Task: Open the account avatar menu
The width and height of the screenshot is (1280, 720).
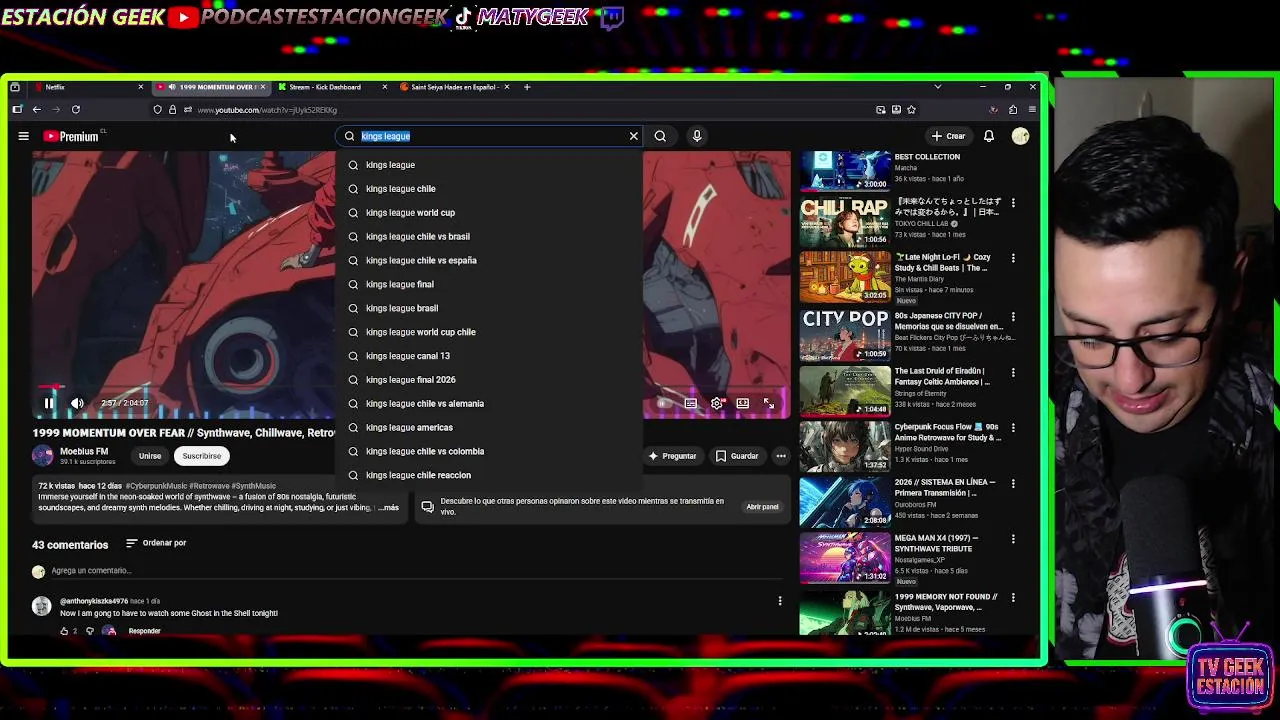Action: coord(1020,136)
